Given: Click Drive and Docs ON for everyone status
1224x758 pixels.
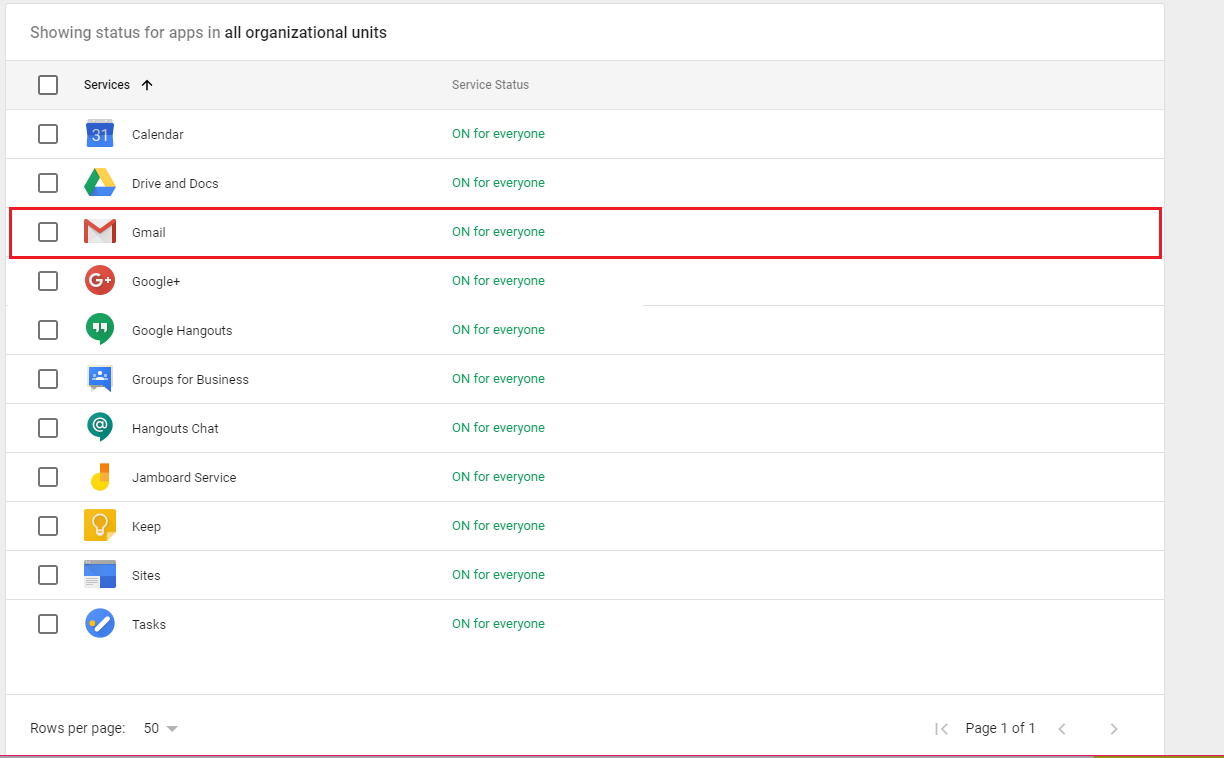Looking at the screenshot, I should [x=498, y=183].
